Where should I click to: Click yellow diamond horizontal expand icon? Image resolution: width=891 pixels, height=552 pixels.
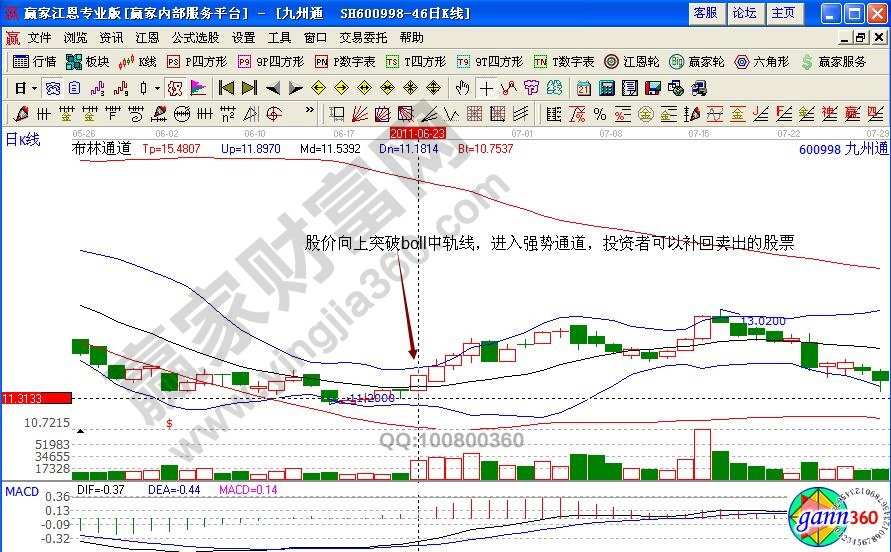(365, 88)
